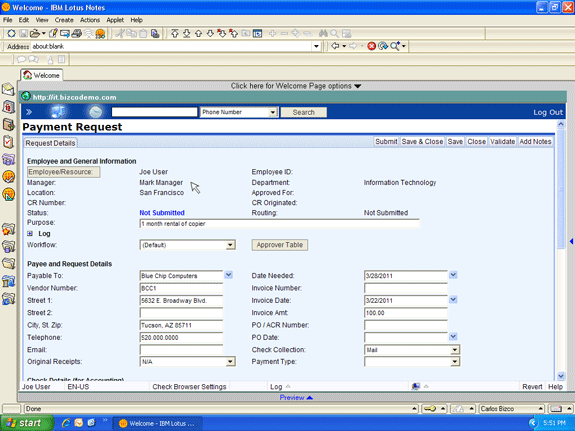Image resolution: width=575 pixels, height=431 pixels.
Task: Click the Print toolbar icon
Action: tap(76, 34)
